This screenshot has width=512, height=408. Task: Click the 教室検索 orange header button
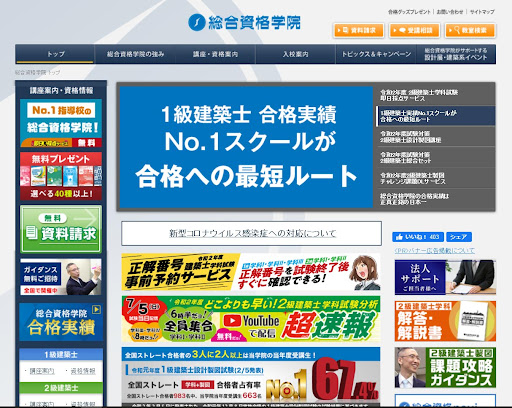tap(470, 30)
